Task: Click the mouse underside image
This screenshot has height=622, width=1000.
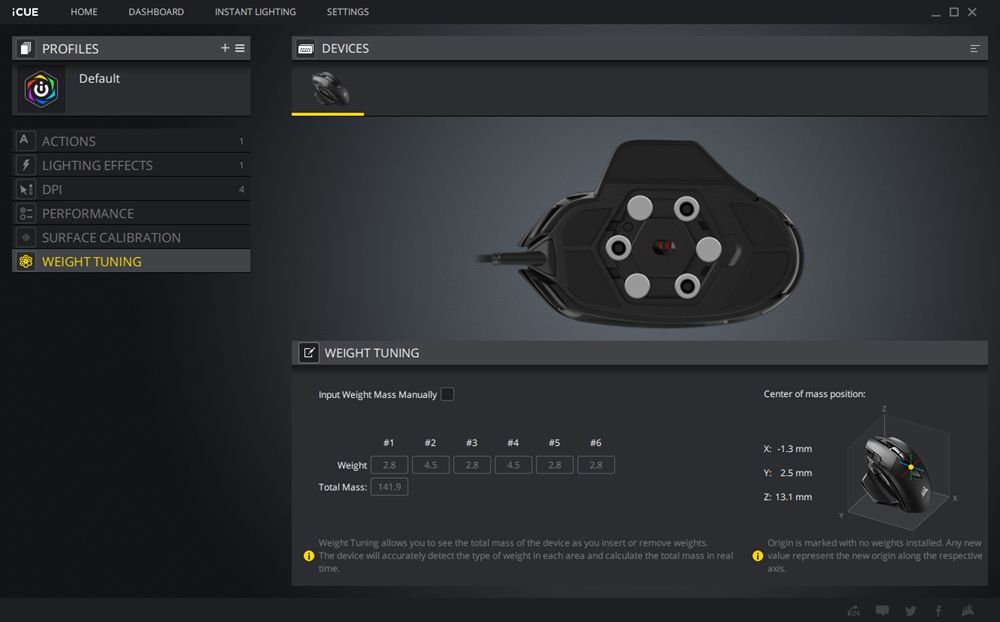Action: click(x=640, y=233)
